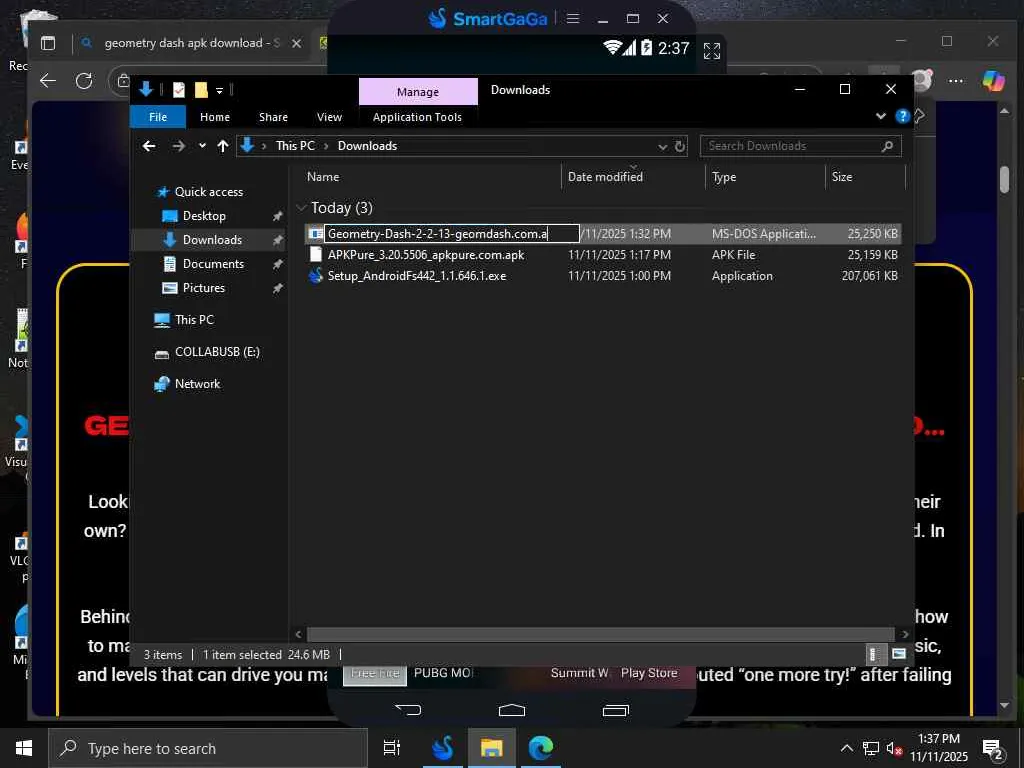Click the Explorer Help question-mark icon
1024x768 pixels.
point(903,116)
